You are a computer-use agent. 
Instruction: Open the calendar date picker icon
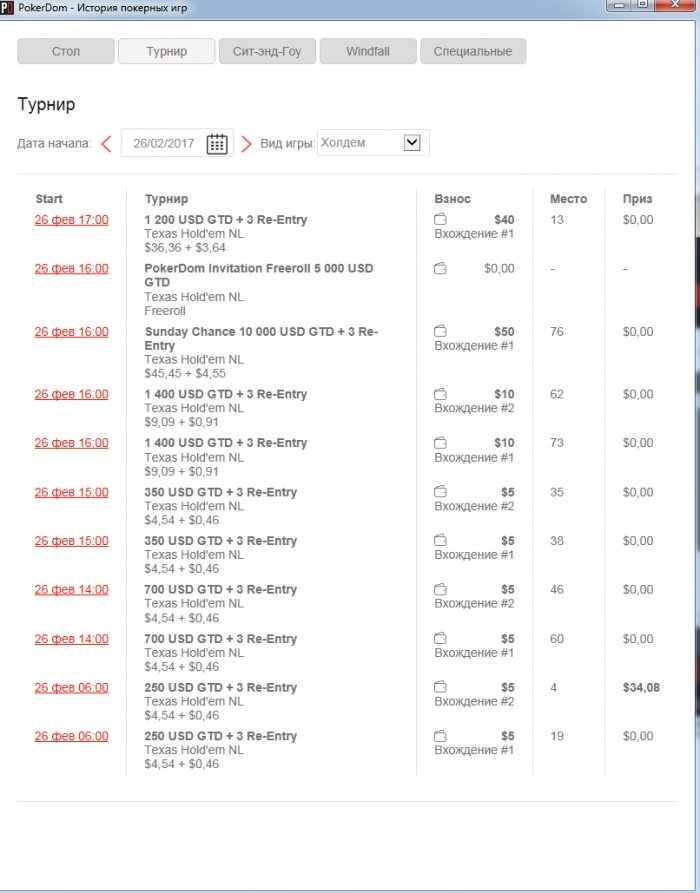(217, 144)
